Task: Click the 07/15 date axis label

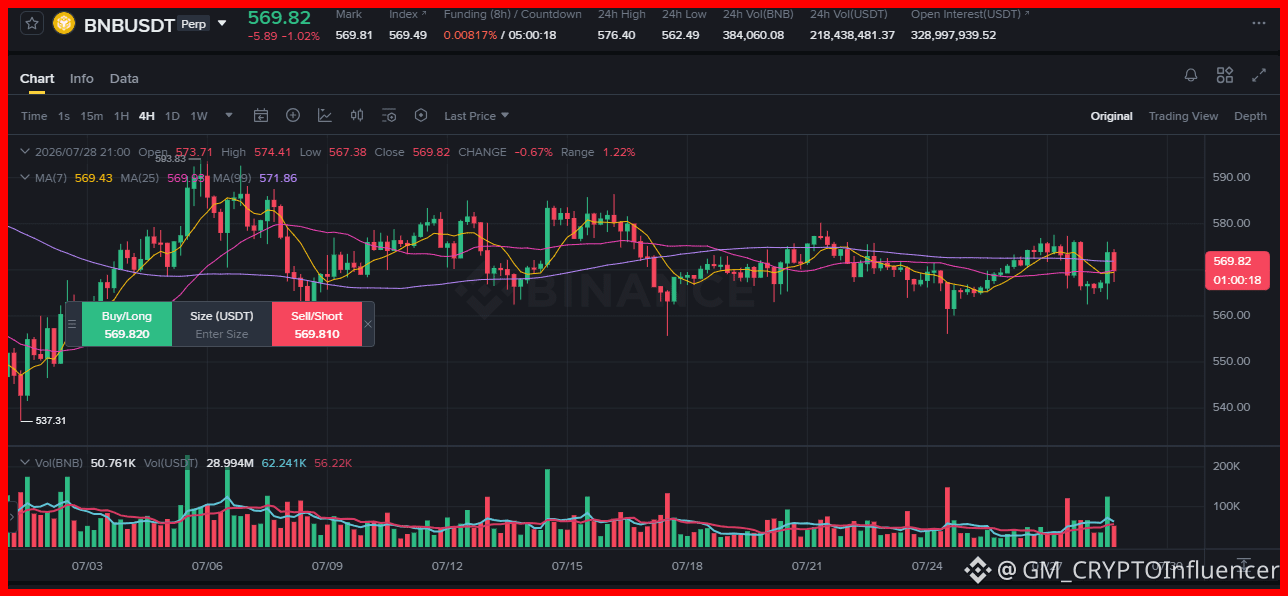Action: (567, 566)
